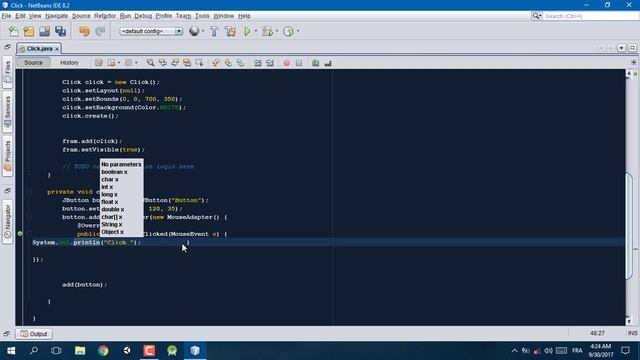Run the project with green play icon

tap(247, 31)
